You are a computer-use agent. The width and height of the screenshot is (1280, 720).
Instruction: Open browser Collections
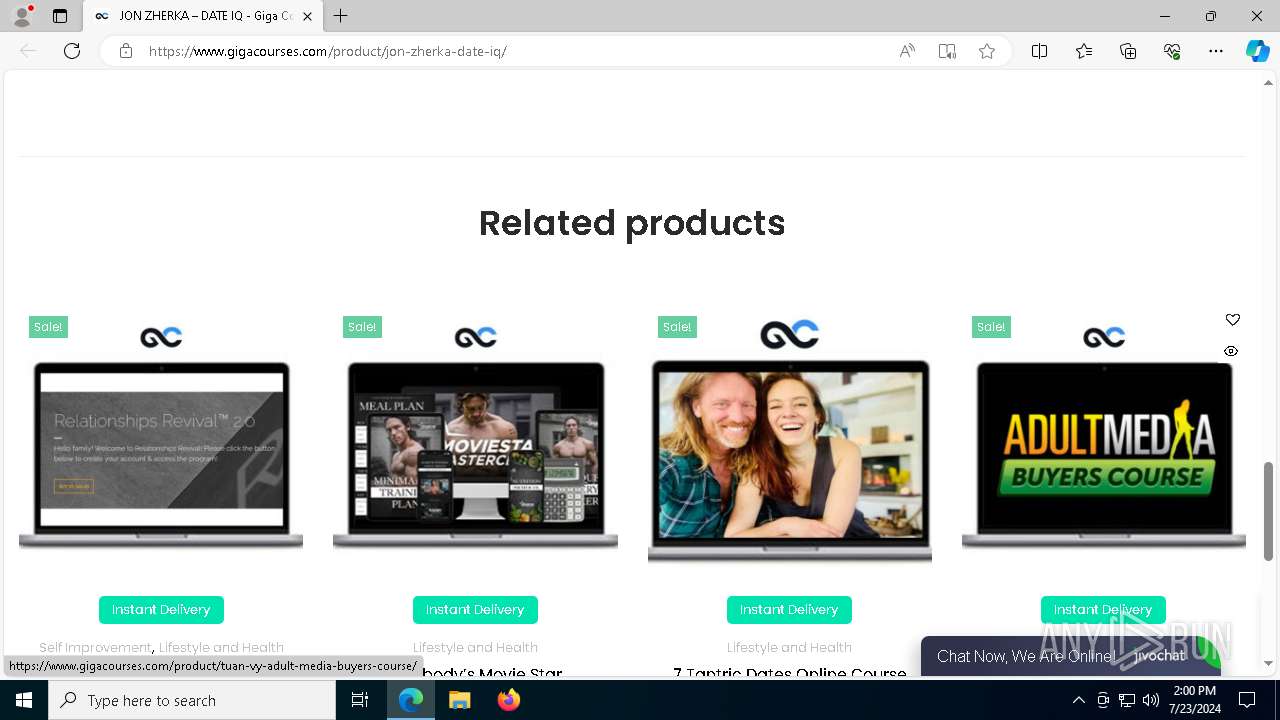[x=1128, y=51]
